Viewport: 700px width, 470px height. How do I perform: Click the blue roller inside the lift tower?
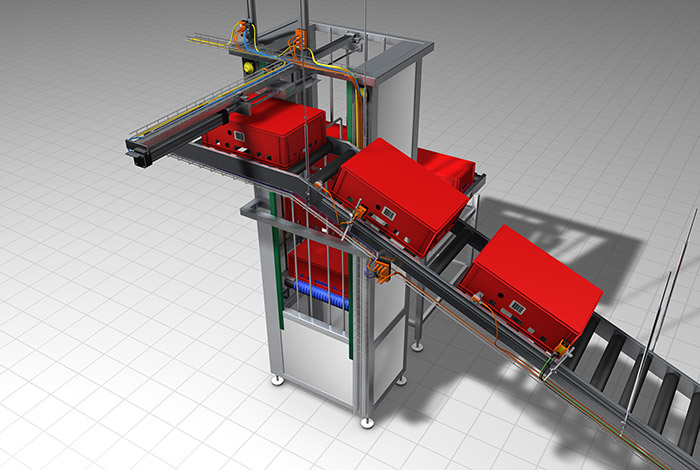tap(320, 299)
